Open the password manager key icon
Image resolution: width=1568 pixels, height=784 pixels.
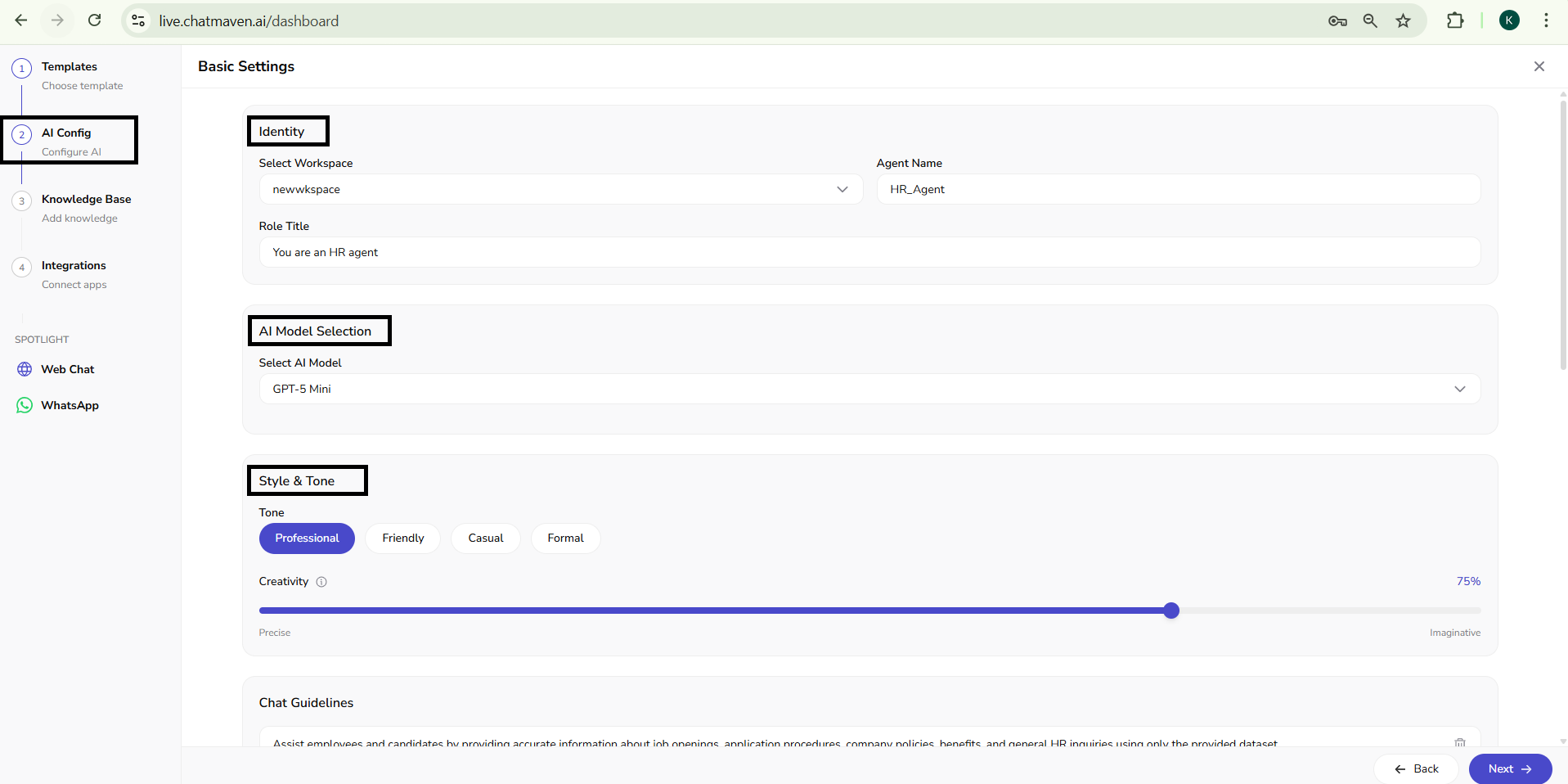1337,21
